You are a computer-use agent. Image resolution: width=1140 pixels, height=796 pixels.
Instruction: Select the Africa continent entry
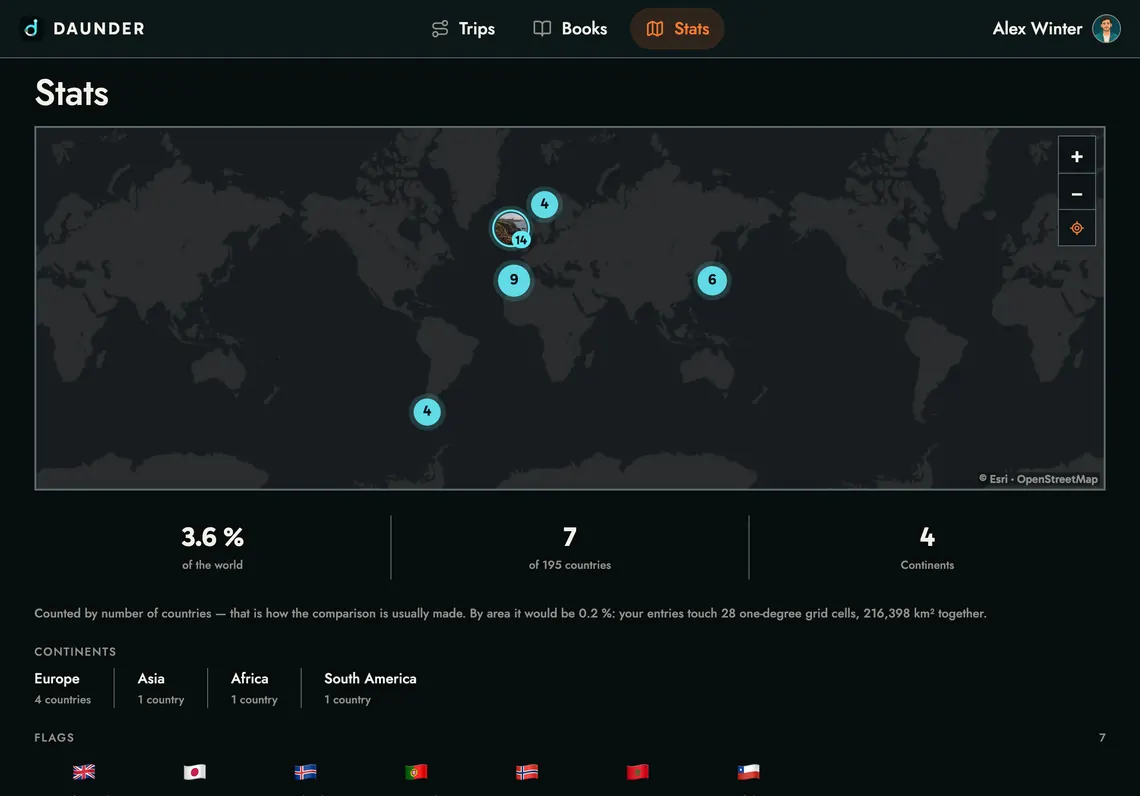(254, 688)
